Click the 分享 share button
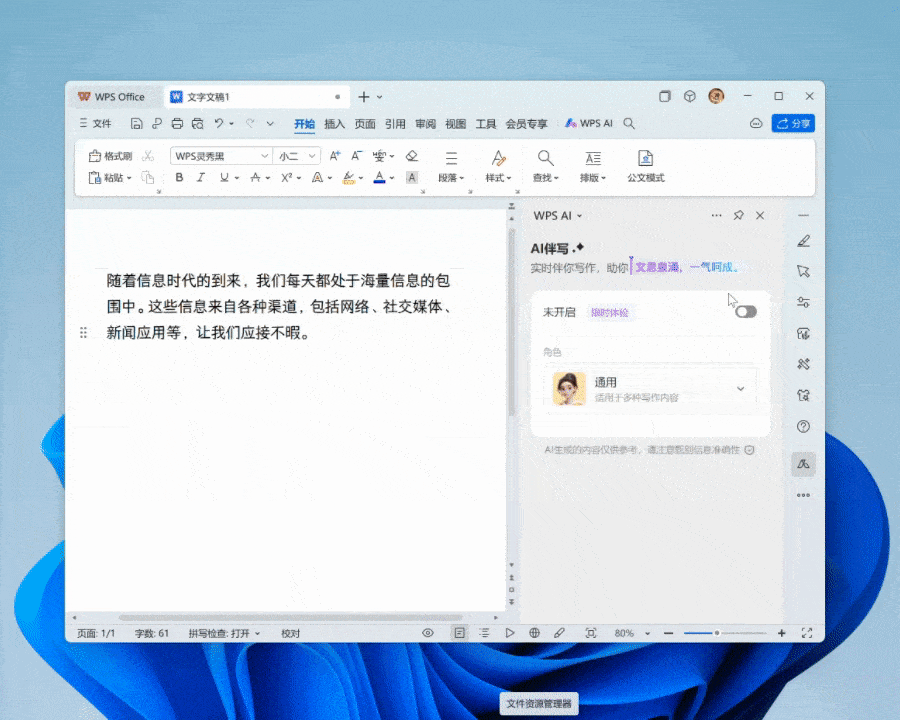This screenshot has height=720, width=900. tap(793, 123)
